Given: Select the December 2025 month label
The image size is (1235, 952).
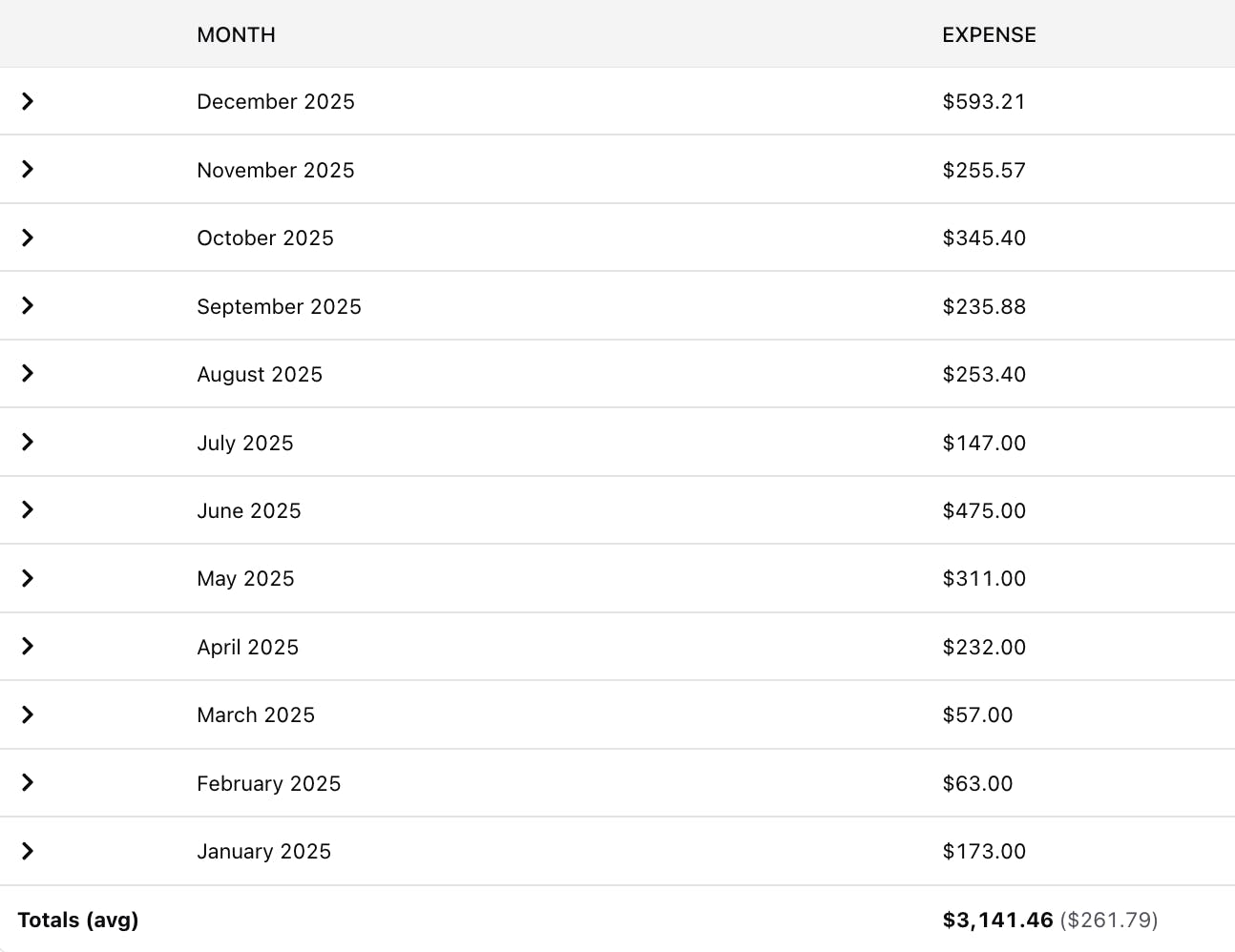Looking at the screenshot, I should (275, 101).
